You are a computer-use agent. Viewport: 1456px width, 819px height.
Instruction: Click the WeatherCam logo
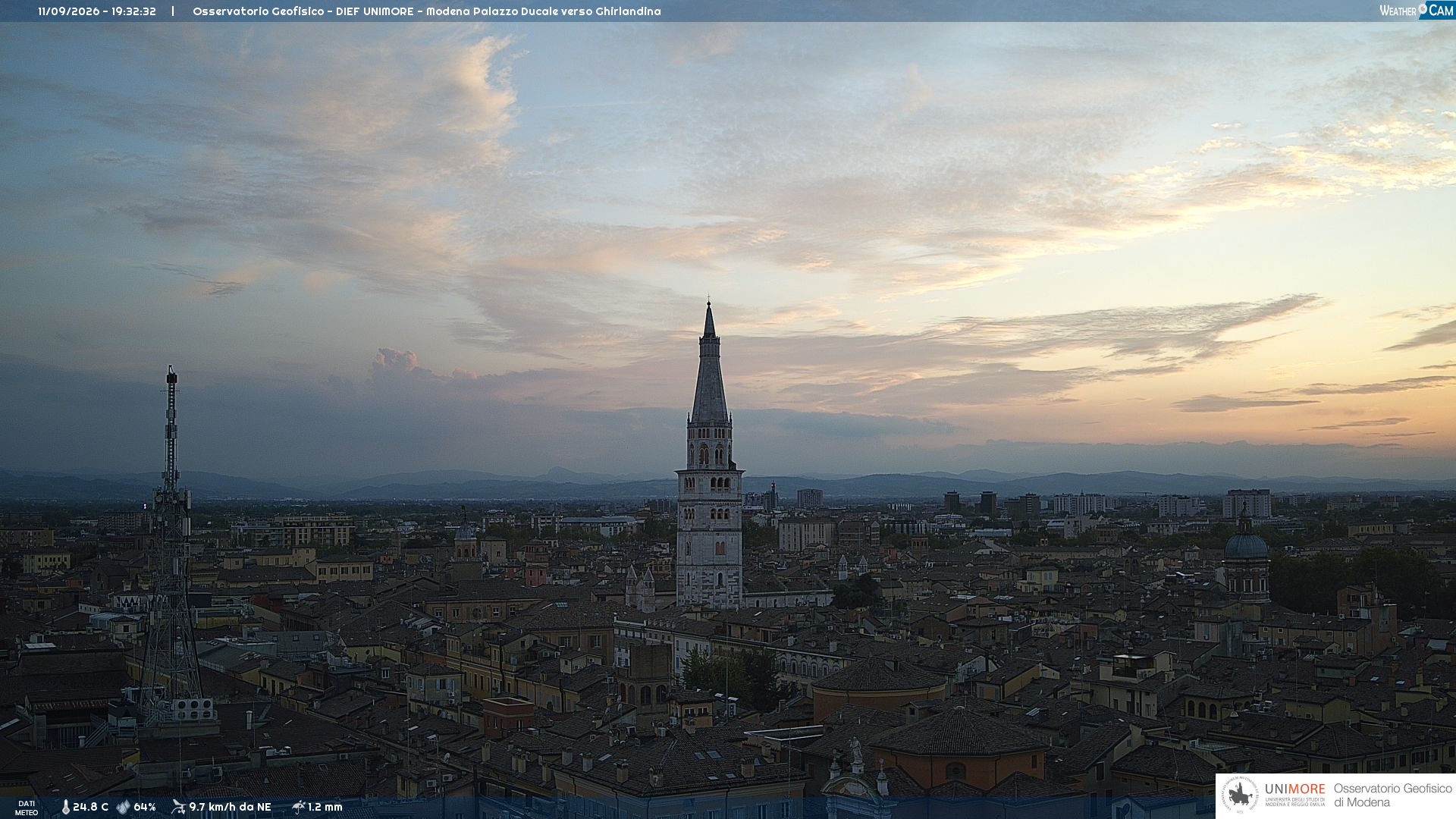click(1416, 10)
